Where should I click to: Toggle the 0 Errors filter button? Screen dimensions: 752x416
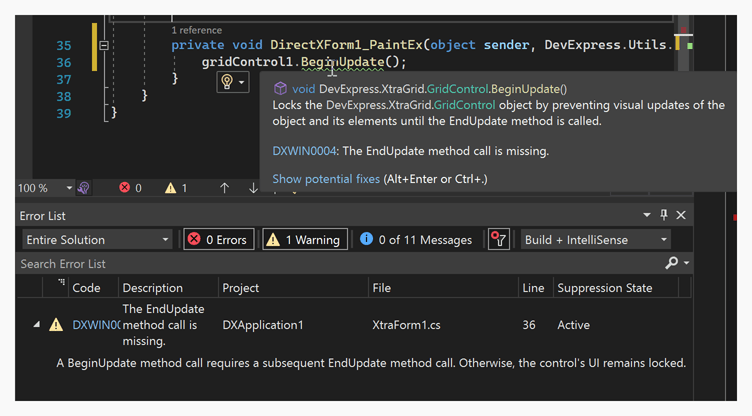click(219, 239)
